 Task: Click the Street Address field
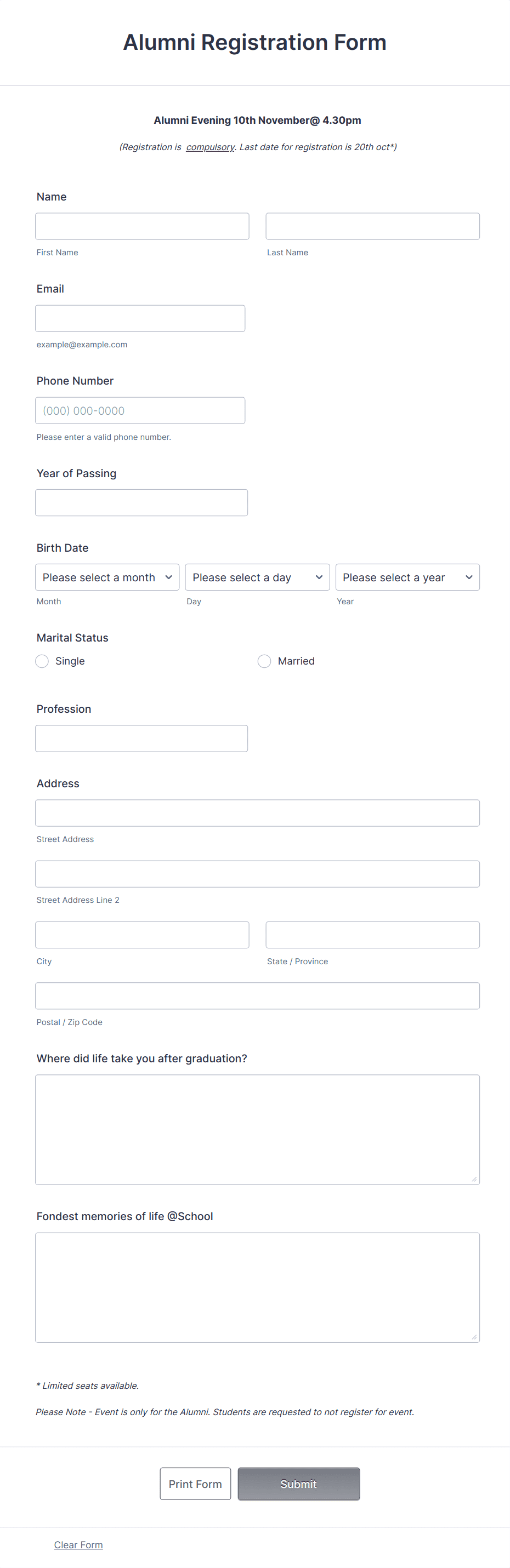[x=257, y=812]
